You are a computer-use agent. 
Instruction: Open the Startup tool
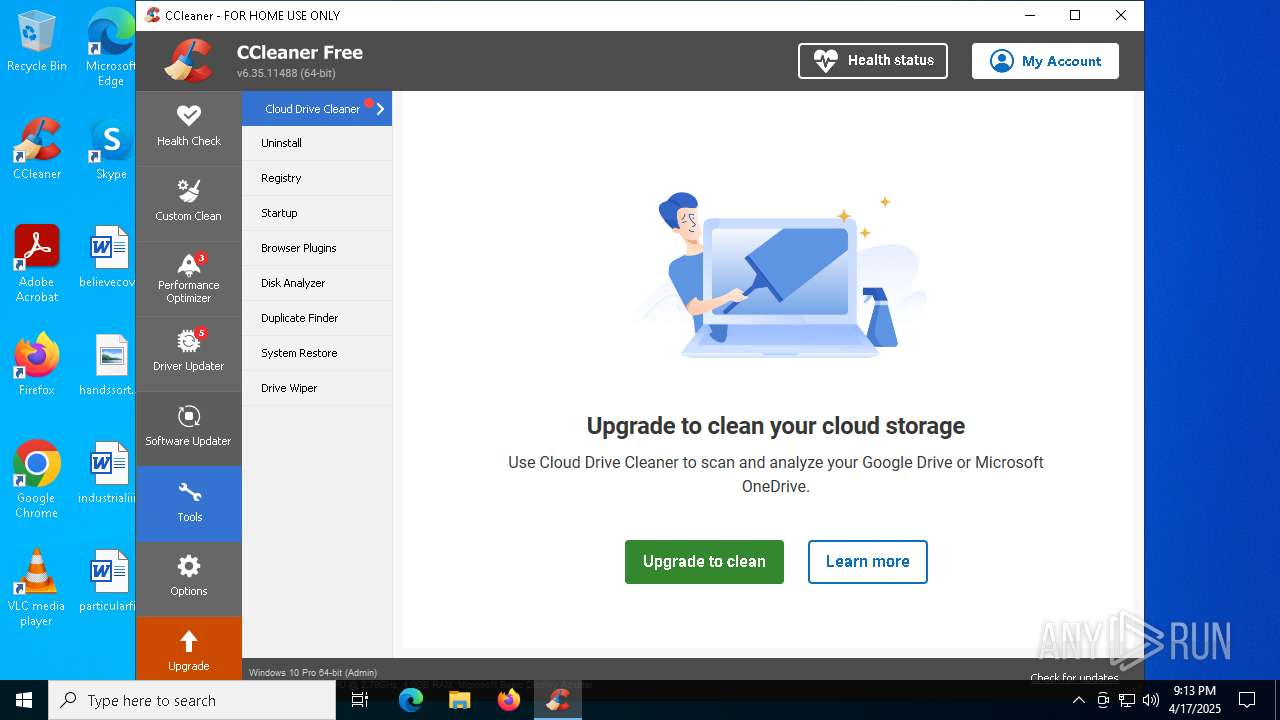(x=317, y=213)
